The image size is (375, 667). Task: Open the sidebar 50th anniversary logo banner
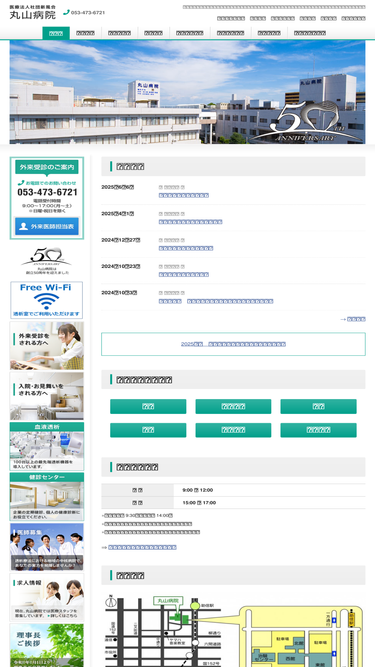coord(47,260)
